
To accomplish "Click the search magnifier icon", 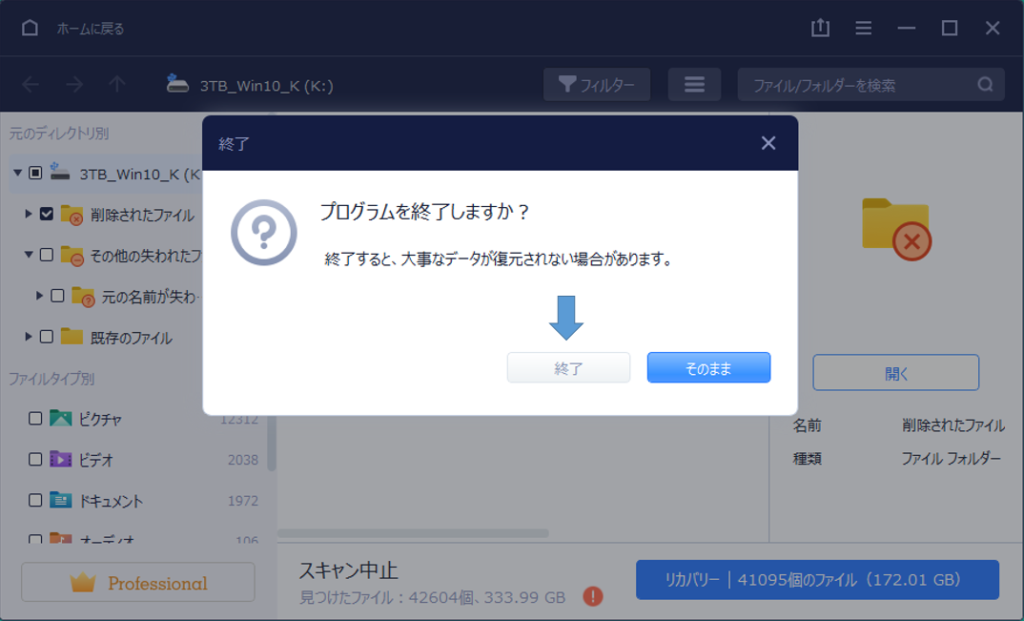I will click(986, 84).
